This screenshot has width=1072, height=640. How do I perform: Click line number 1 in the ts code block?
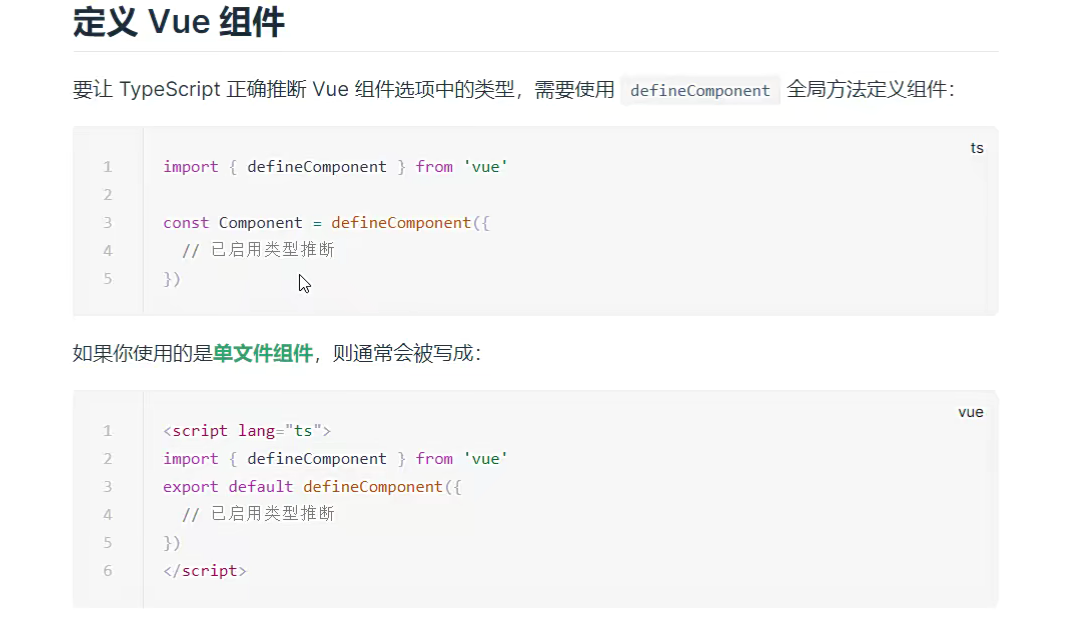click(107, 167)
